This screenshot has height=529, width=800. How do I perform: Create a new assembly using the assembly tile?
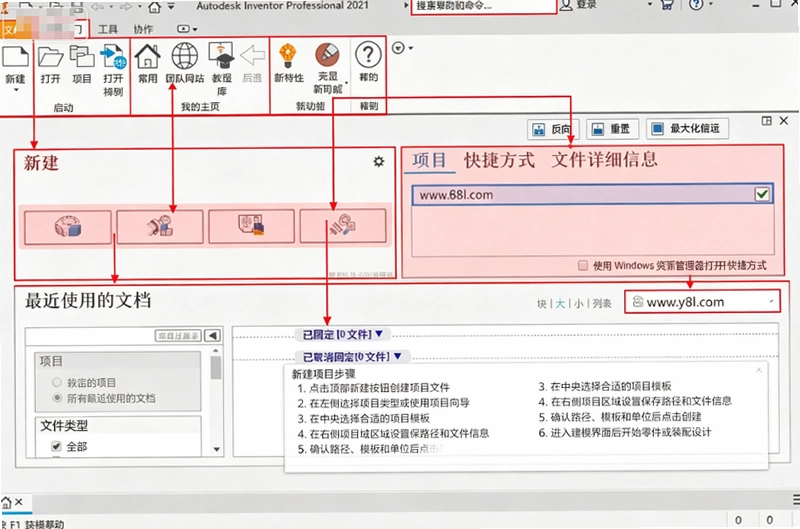coord(160,226)
